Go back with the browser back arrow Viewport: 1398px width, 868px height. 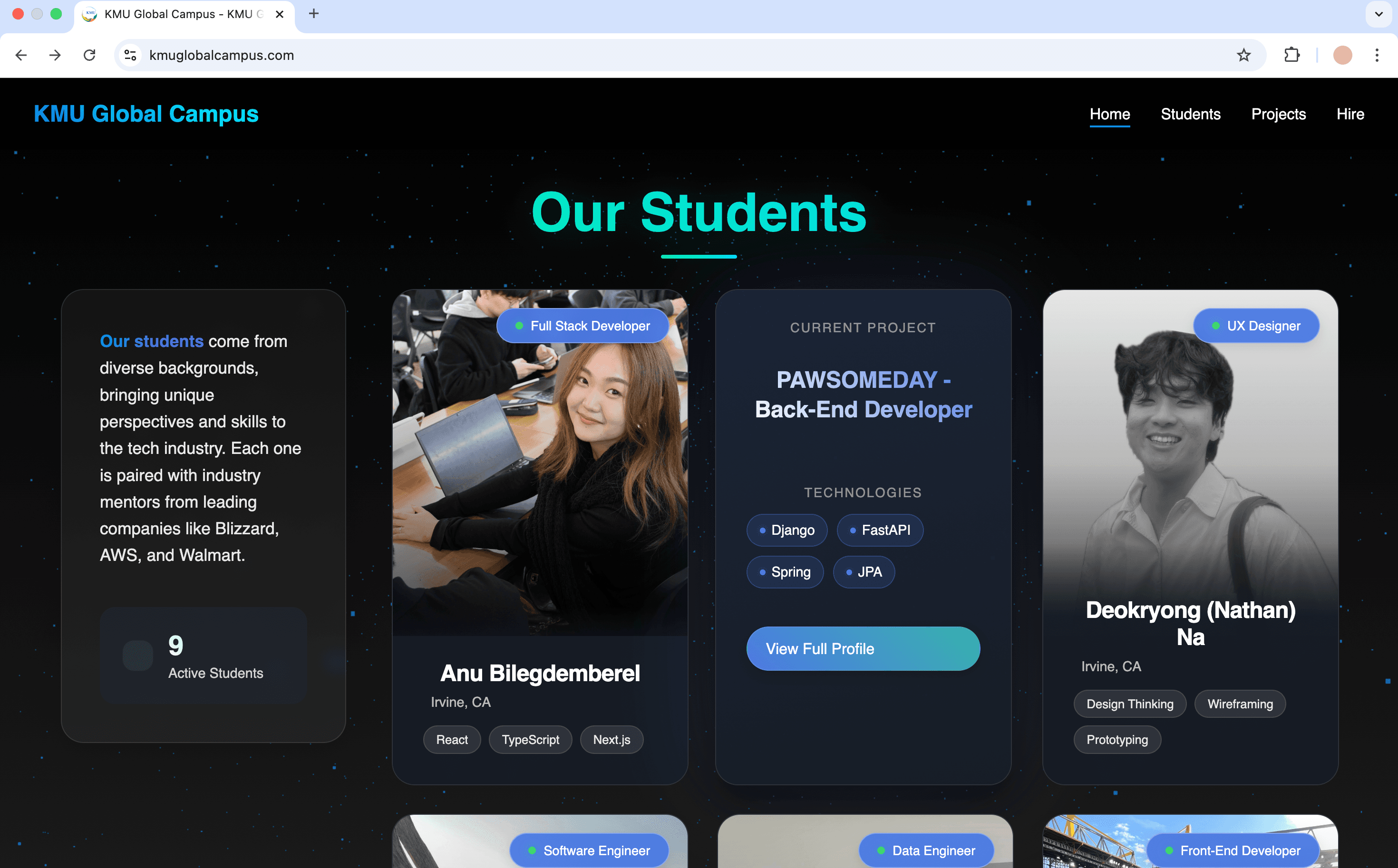21,55
